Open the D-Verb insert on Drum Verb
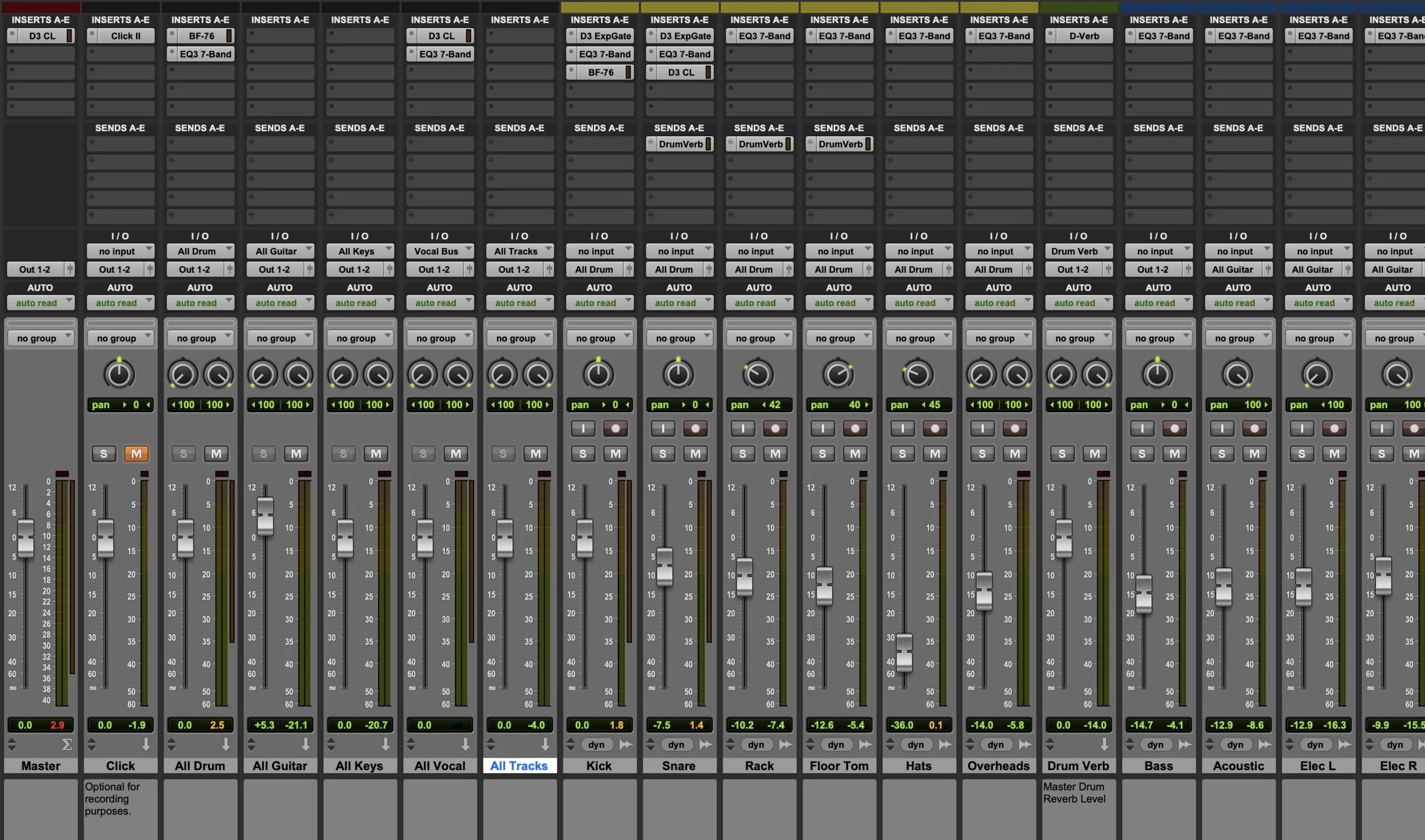Viewport: 1425px width, 840px height. [x=1084, y=36]
